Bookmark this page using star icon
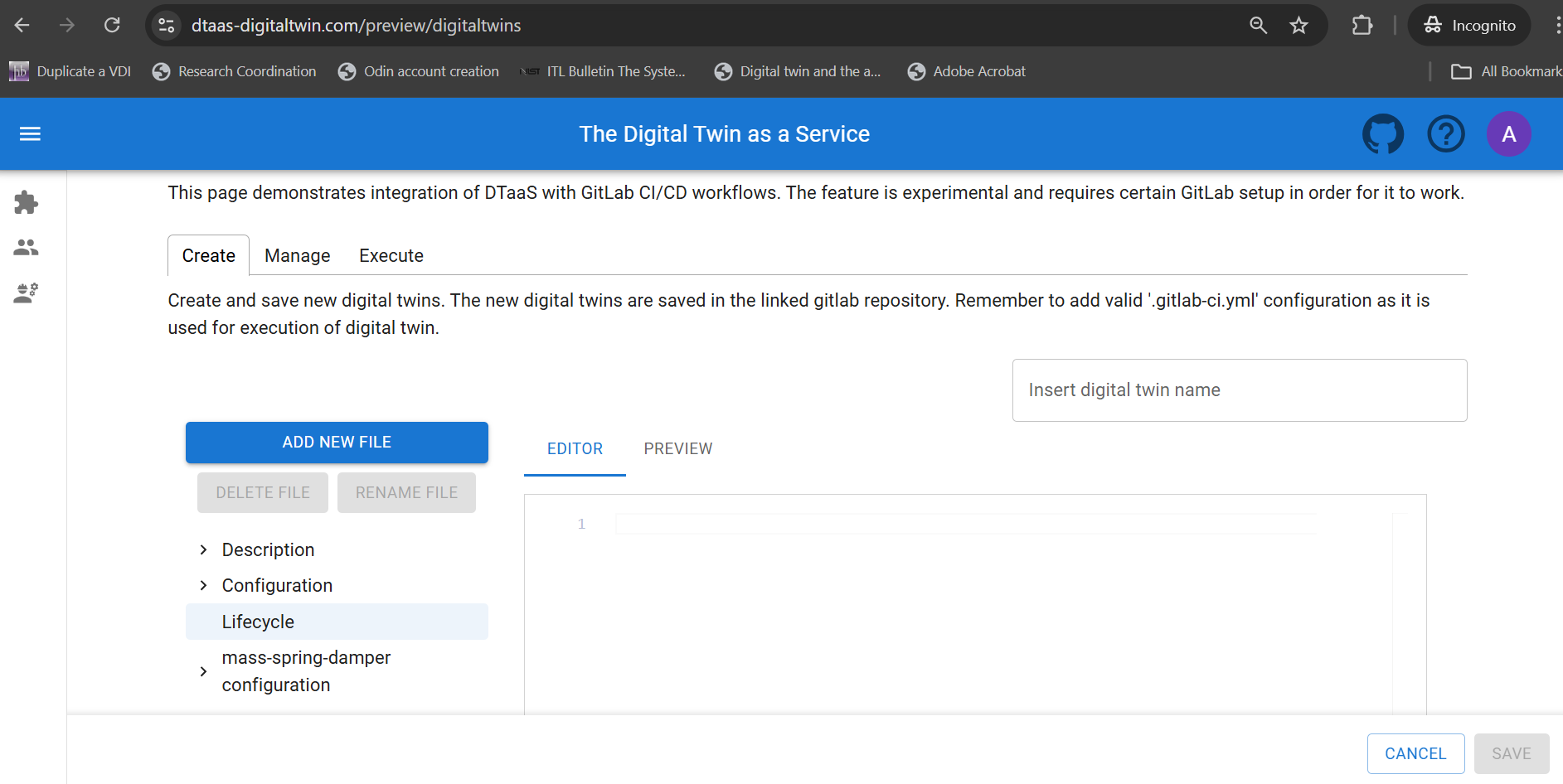 coord(1298,26)
